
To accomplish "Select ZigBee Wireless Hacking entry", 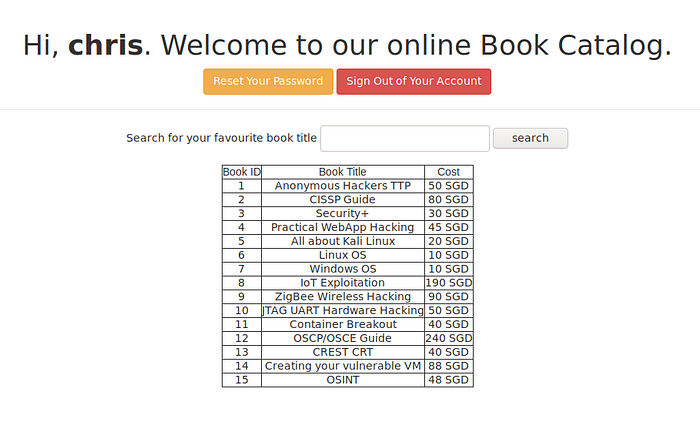I will [342, 297].
